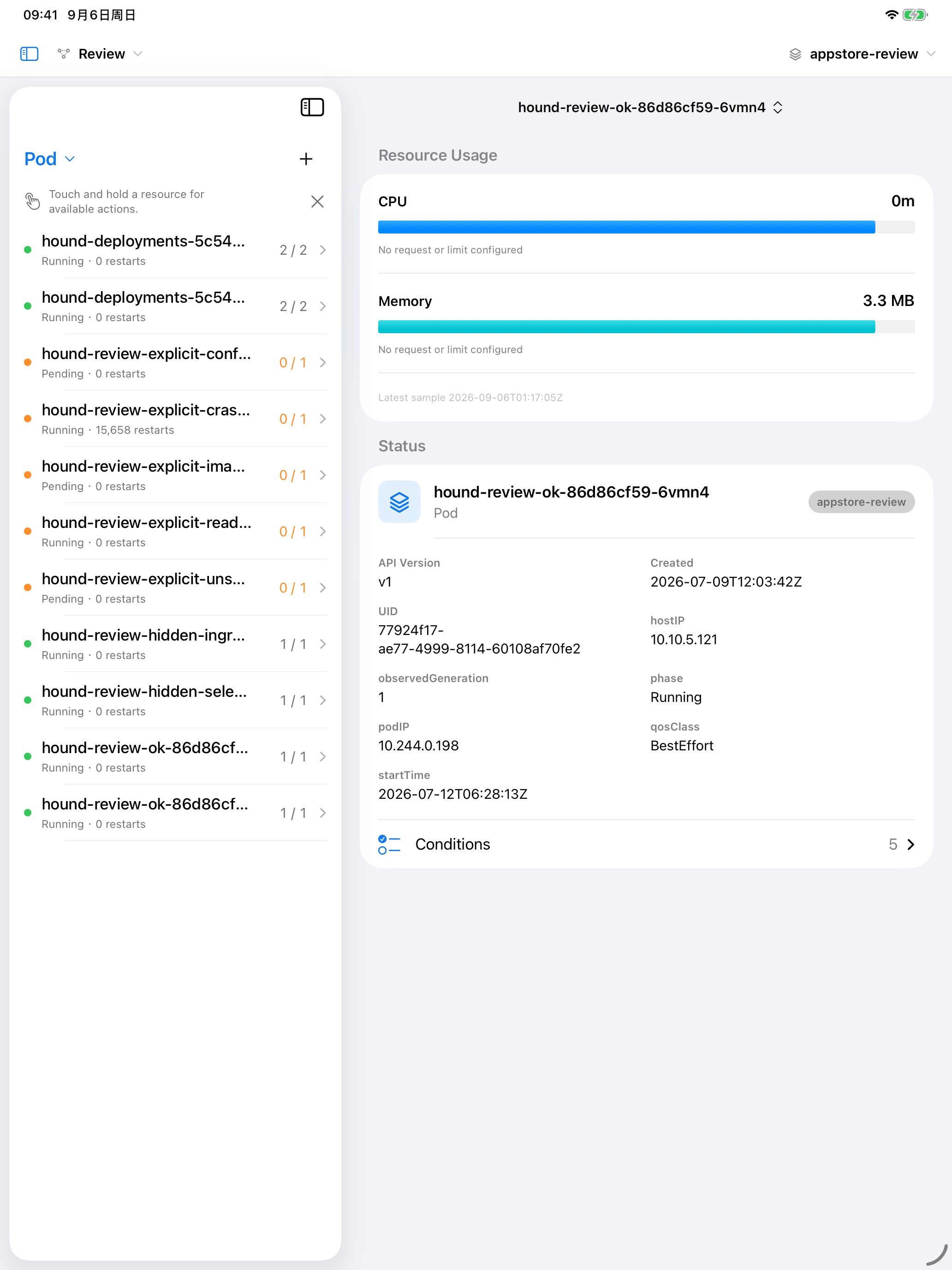Click the startTime value 2026-07-12T06:28:13Z
Image resolution: width=952 pixels, height=1270 pixels.
pos(453,794)
